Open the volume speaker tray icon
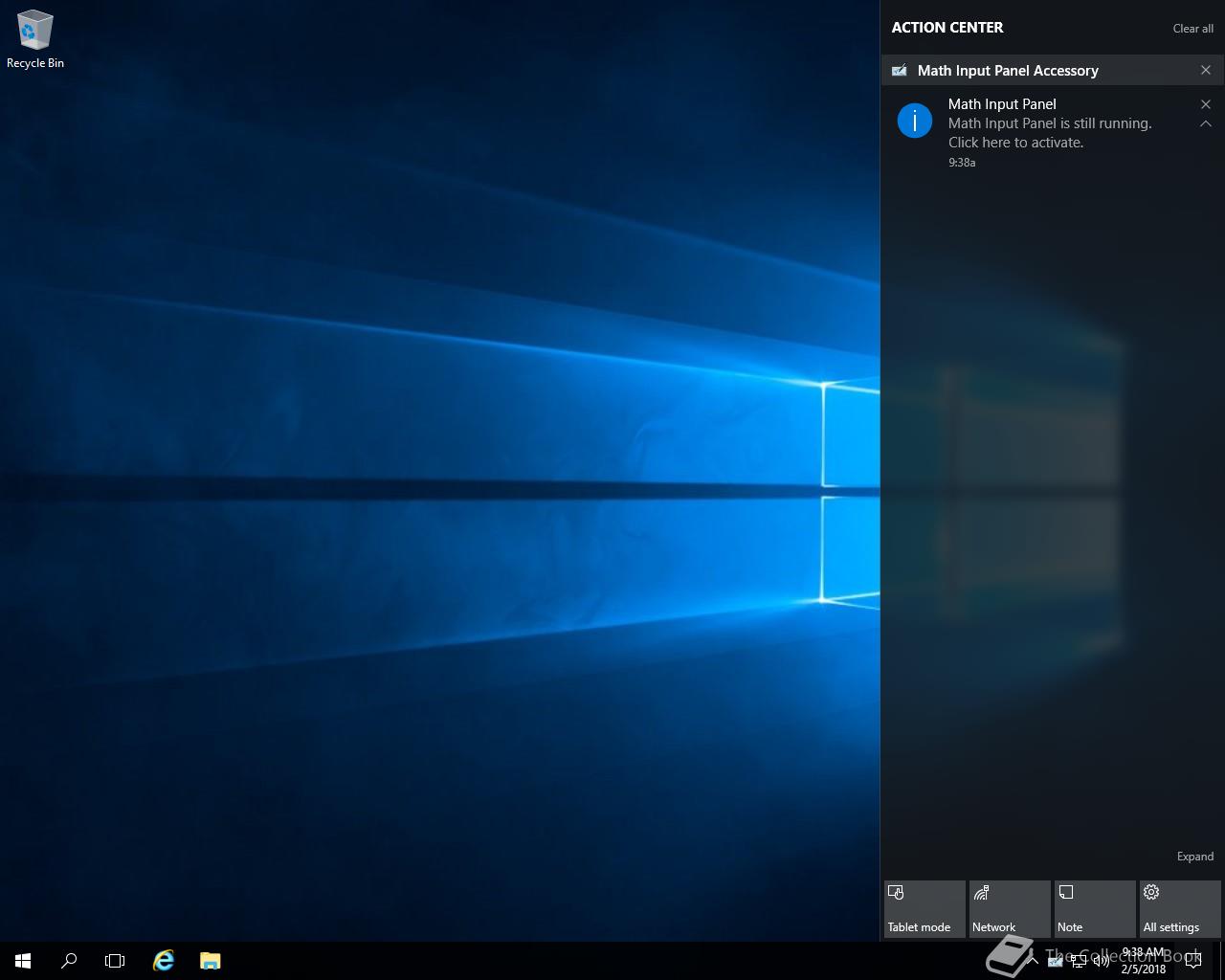The image size is (1225, 980). (1102, 961)
